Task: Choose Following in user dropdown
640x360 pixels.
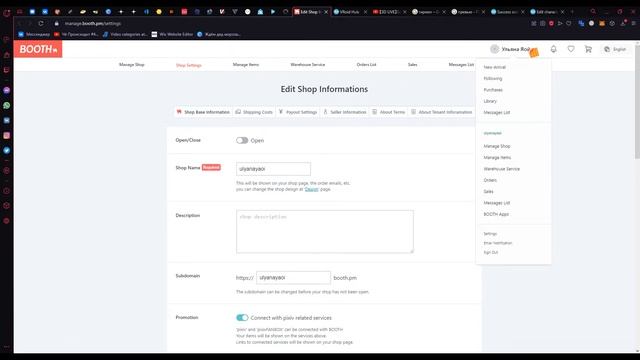Action: click(493, 78)
